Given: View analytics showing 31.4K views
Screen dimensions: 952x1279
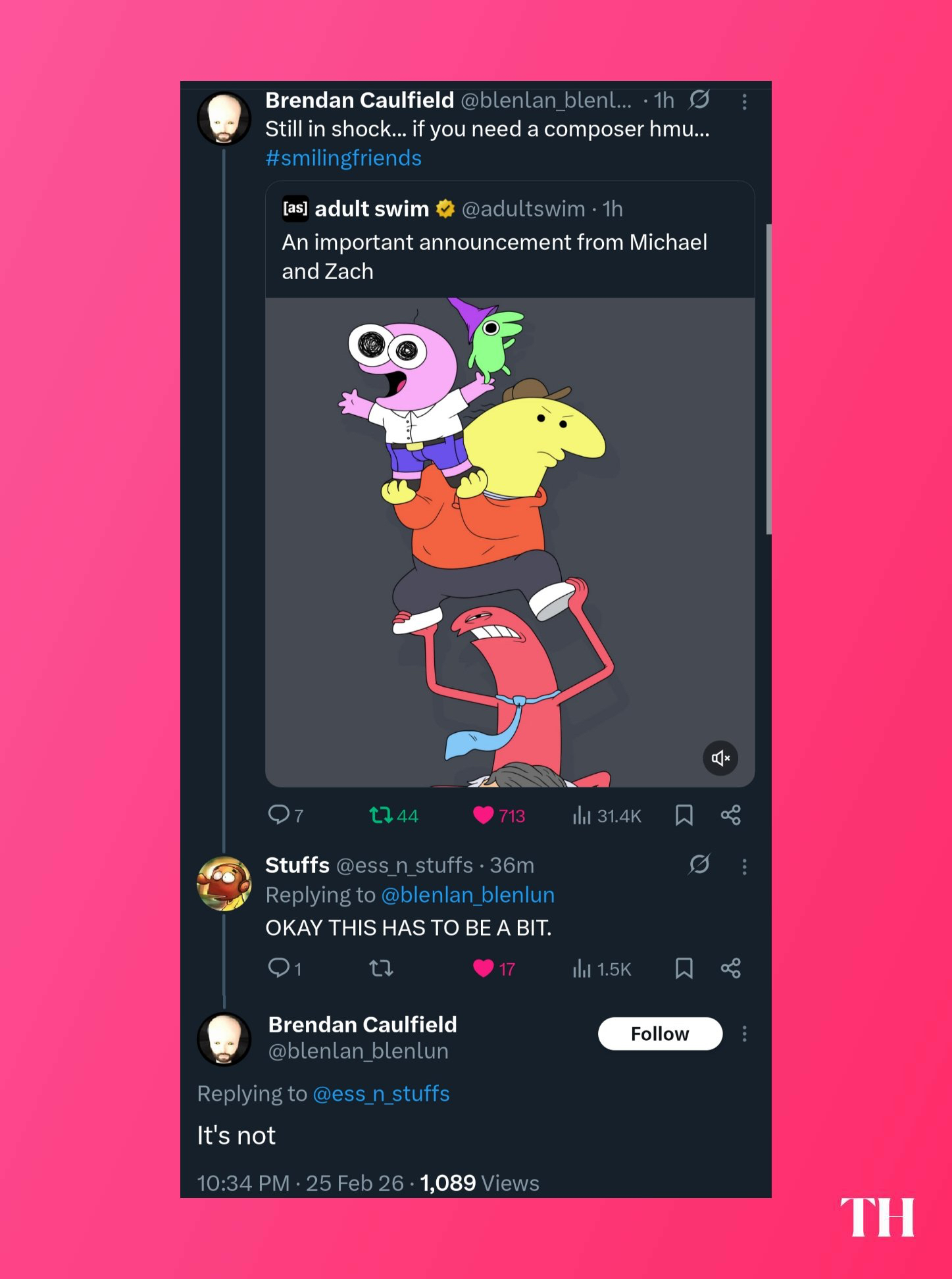Looking at the screenshot, I should 607,816.
